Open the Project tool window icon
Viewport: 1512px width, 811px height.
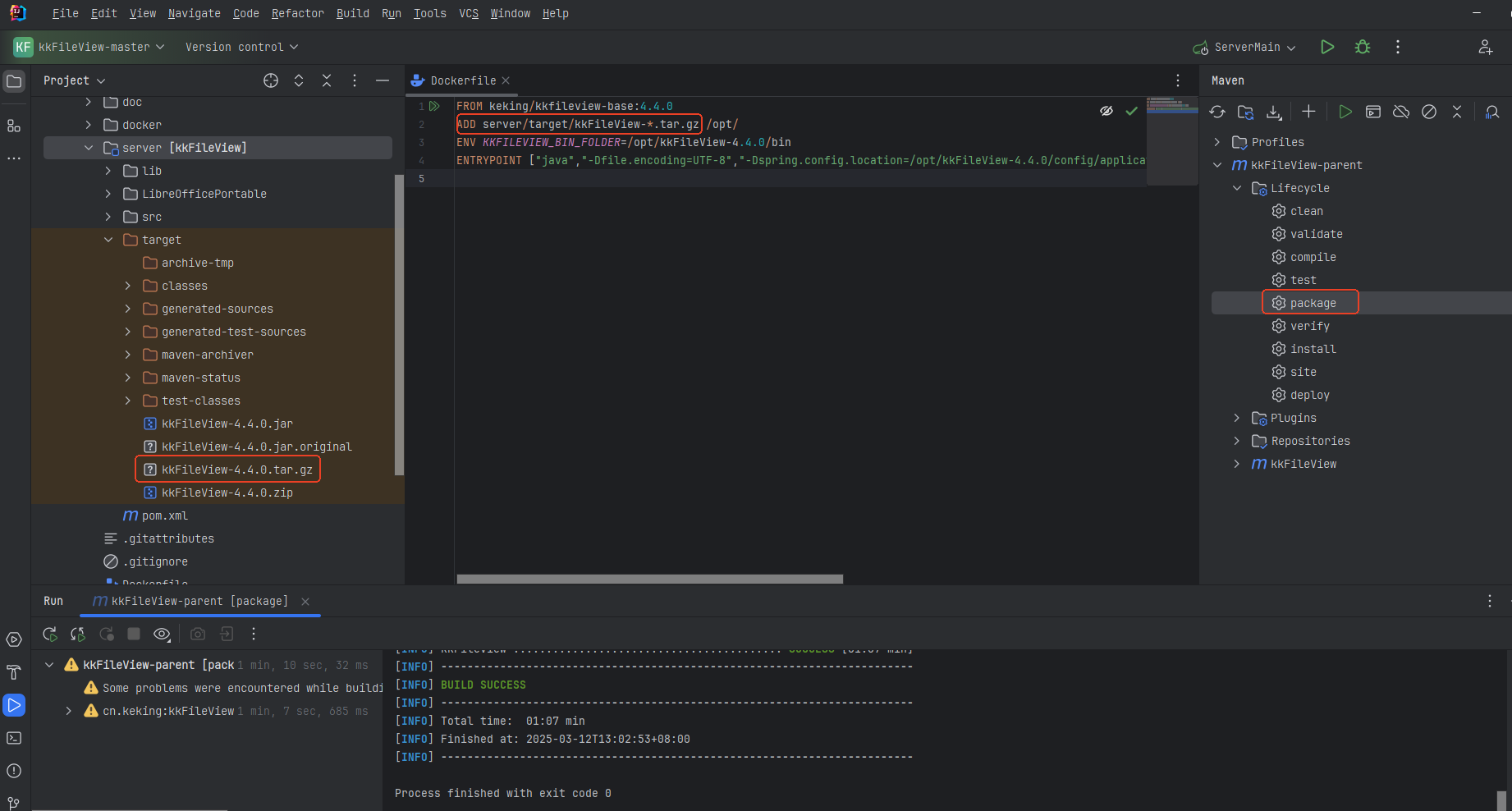point(14,81)
